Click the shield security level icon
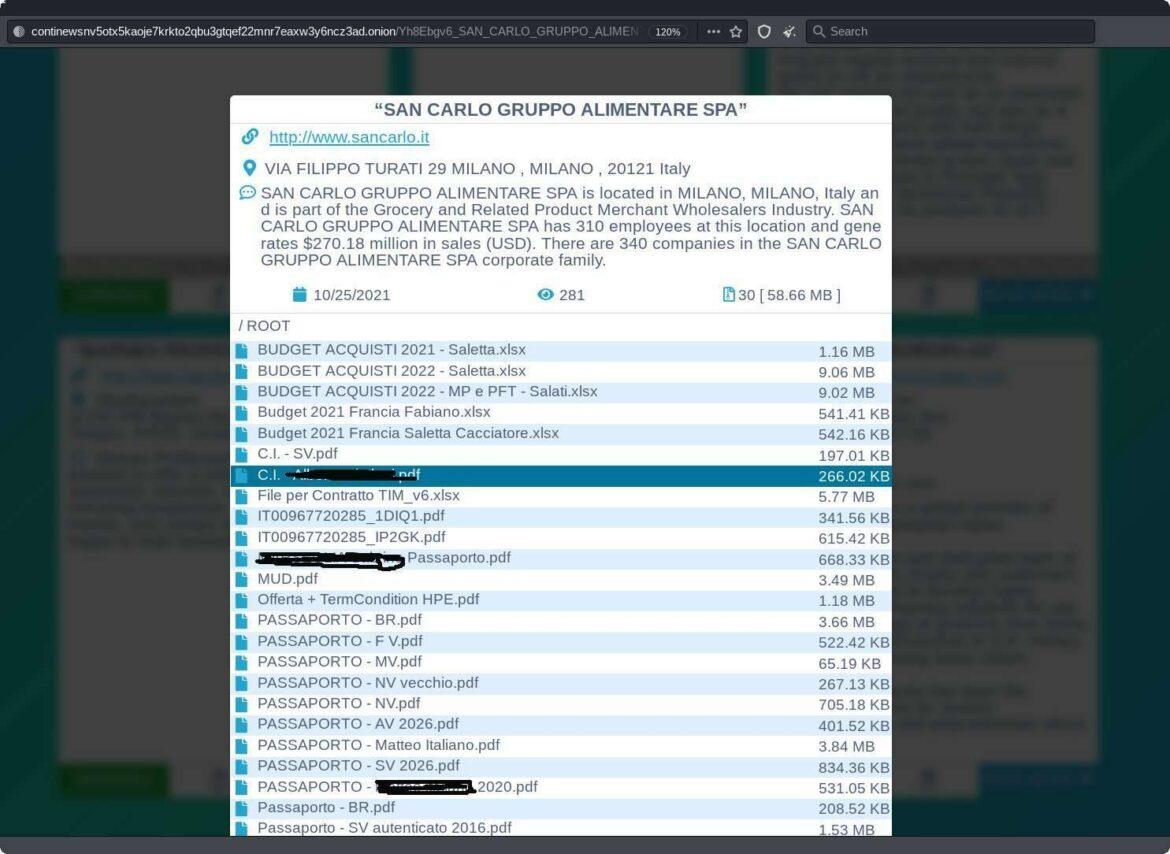Viewport: 1170px width, 854px height. (764, 31)
